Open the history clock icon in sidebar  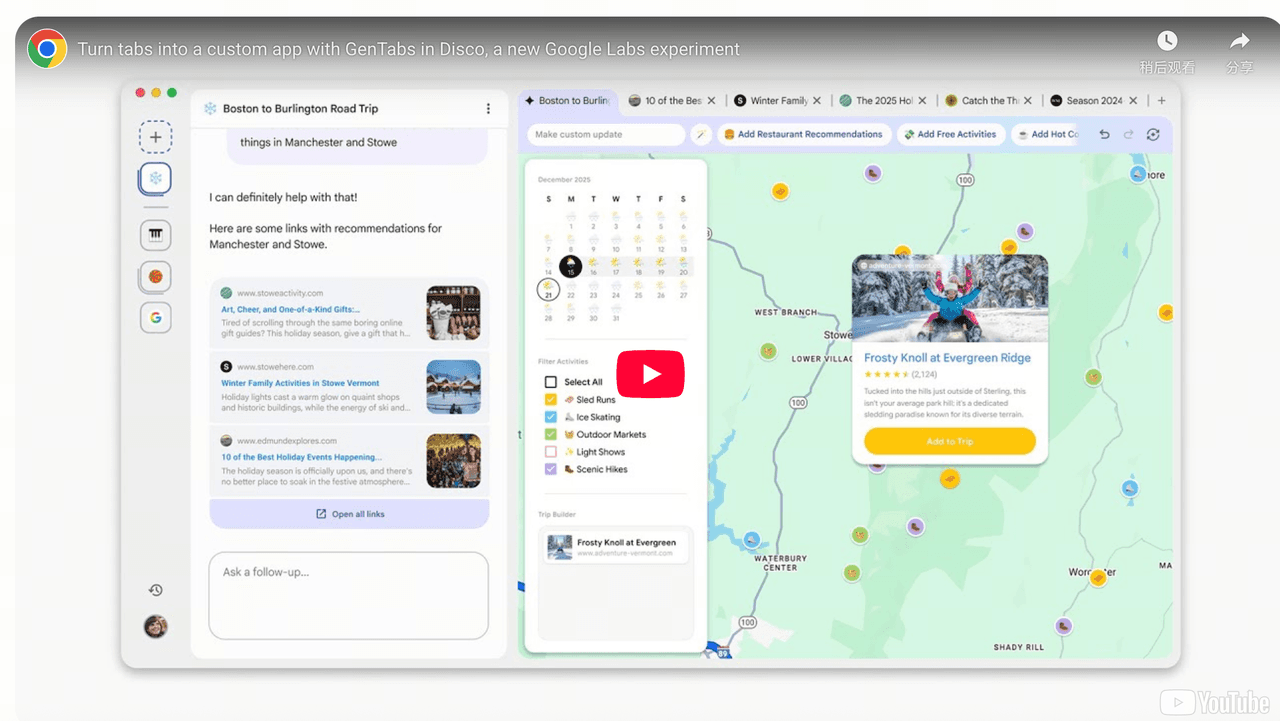[x=155, y=590]
